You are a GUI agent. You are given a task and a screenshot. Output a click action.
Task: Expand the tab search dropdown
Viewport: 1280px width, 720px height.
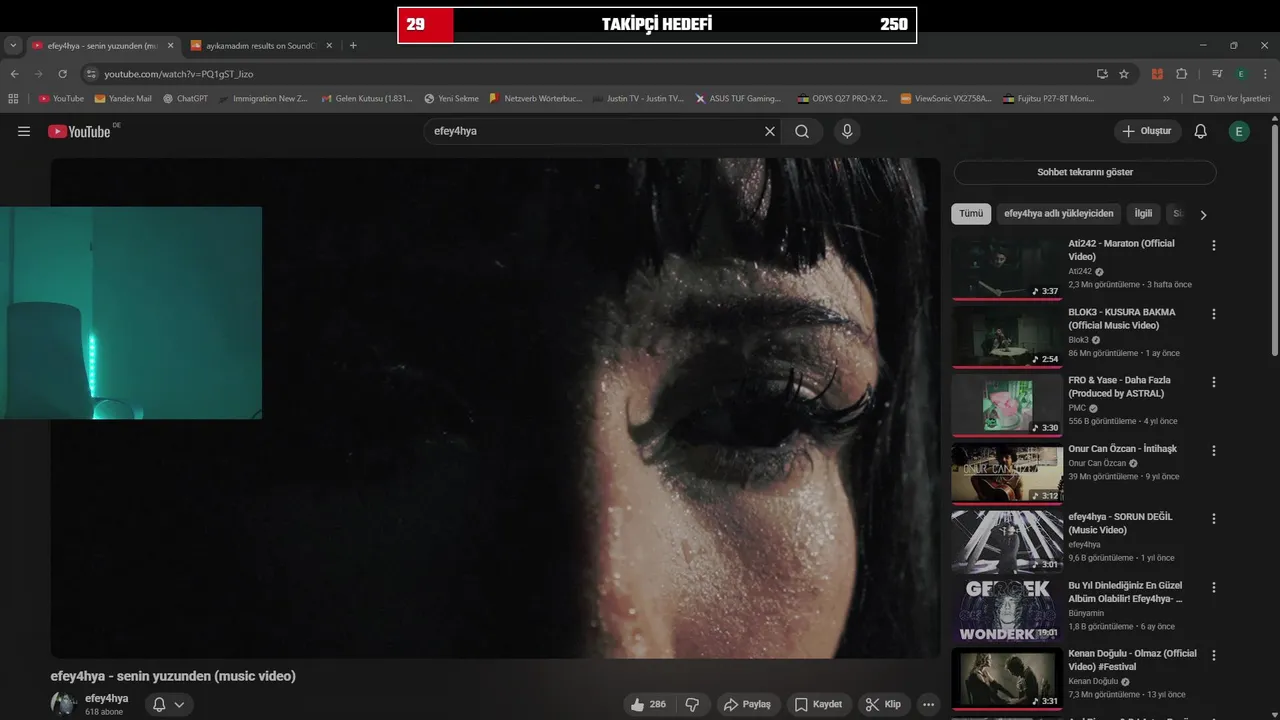(x=13, y=45)
